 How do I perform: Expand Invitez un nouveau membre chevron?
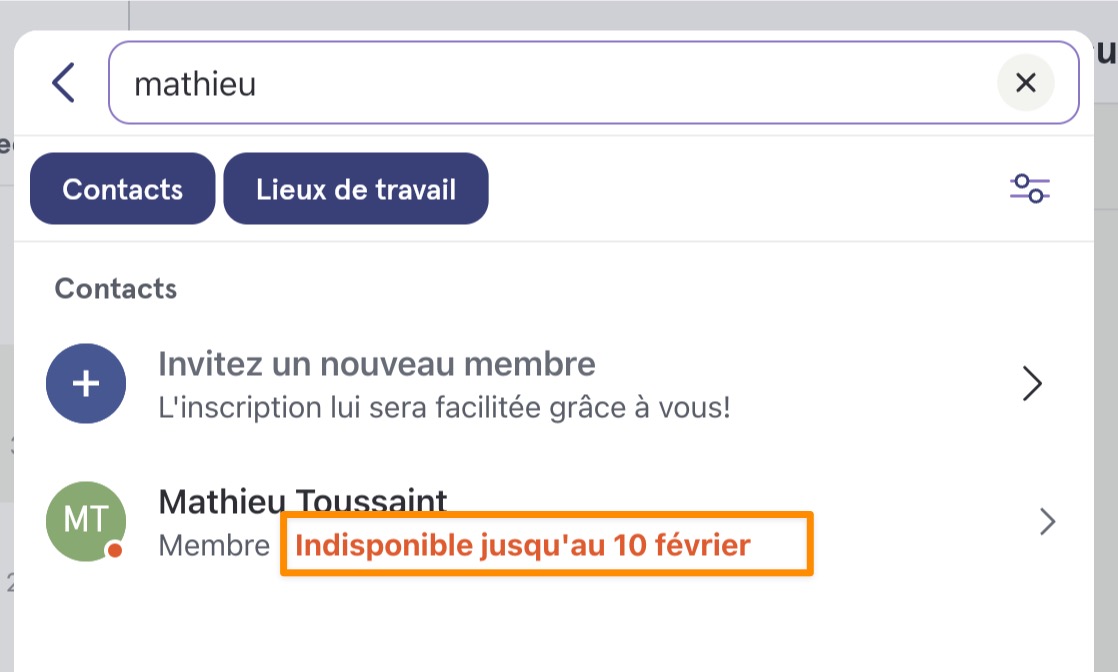(1032, 384)
